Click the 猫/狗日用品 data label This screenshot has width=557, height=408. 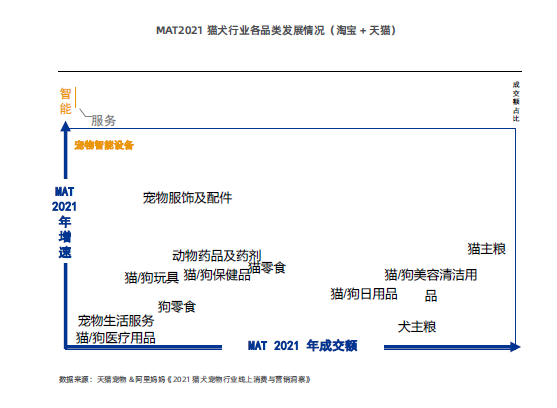(364, 294)
